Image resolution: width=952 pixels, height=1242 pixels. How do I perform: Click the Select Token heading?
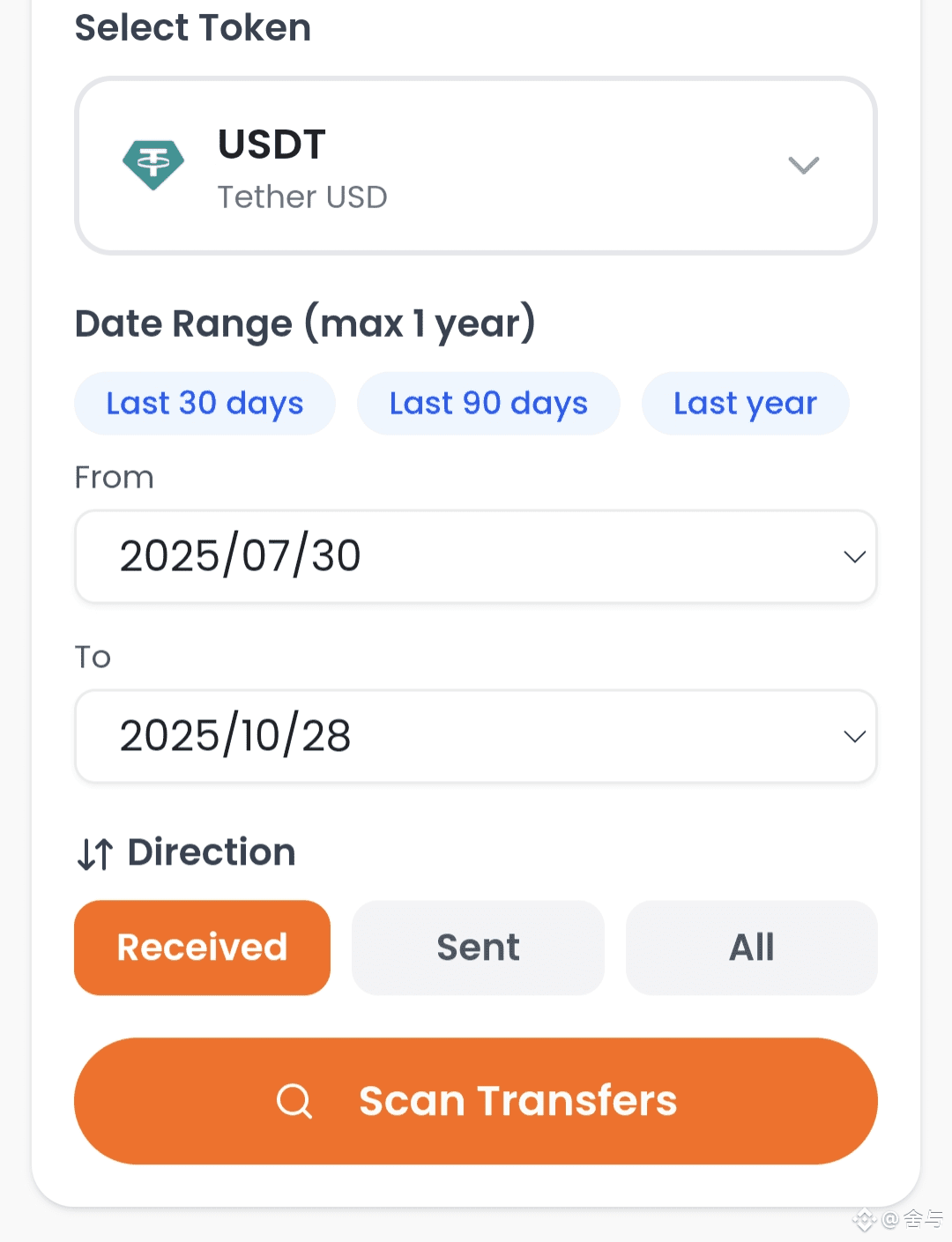click(x=193, y=27)
